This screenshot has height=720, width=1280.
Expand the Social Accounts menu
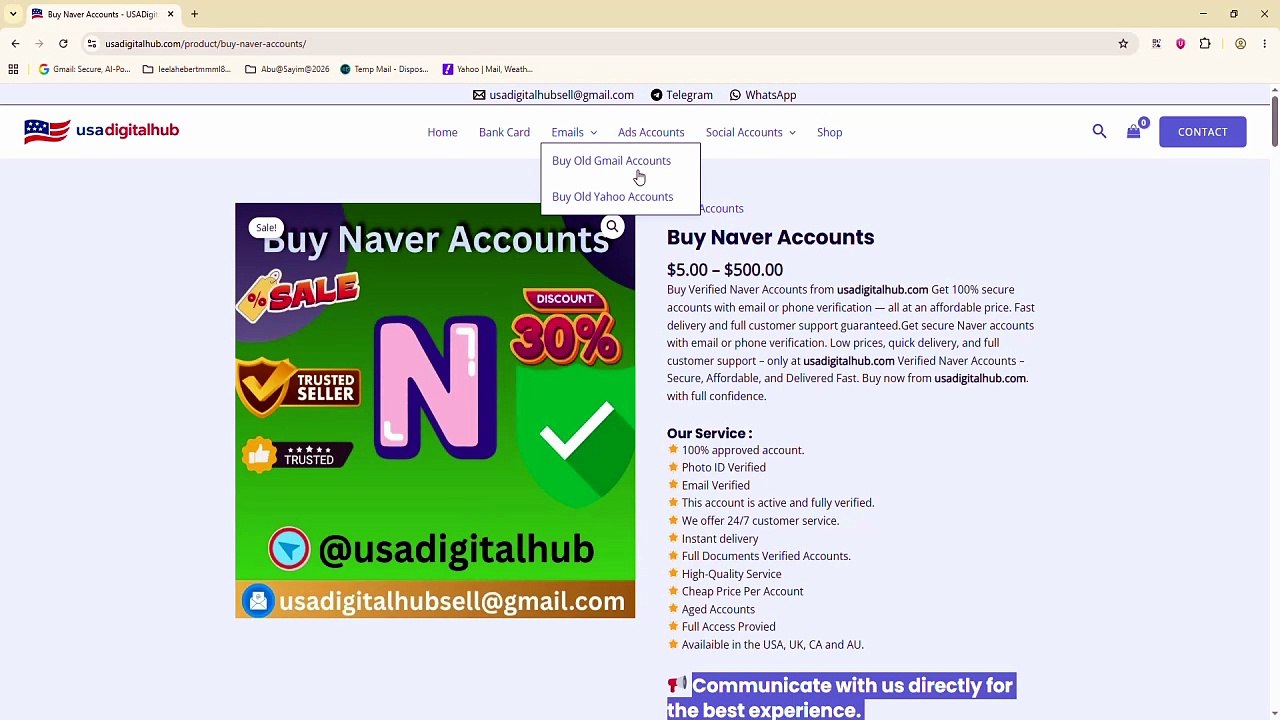751,132
